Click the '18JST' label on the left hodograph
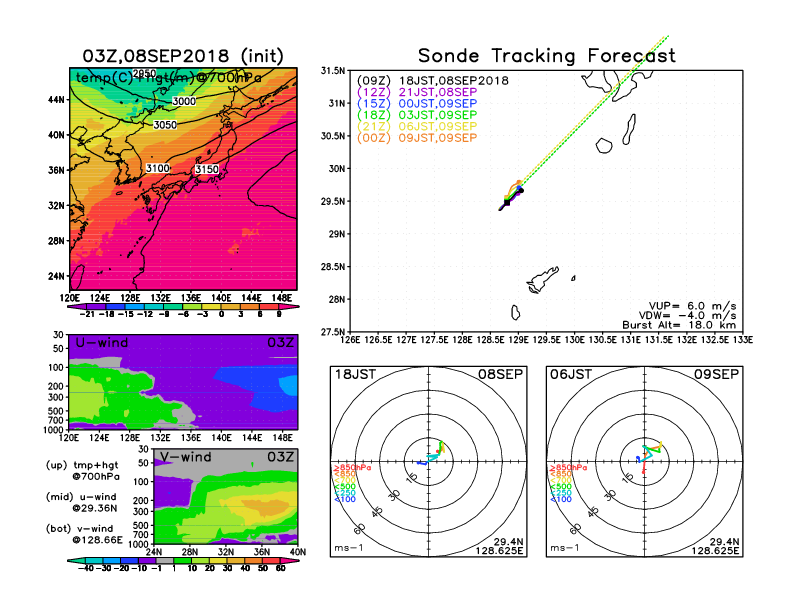The width and height of the screenshot is (792, 612). 355,375
